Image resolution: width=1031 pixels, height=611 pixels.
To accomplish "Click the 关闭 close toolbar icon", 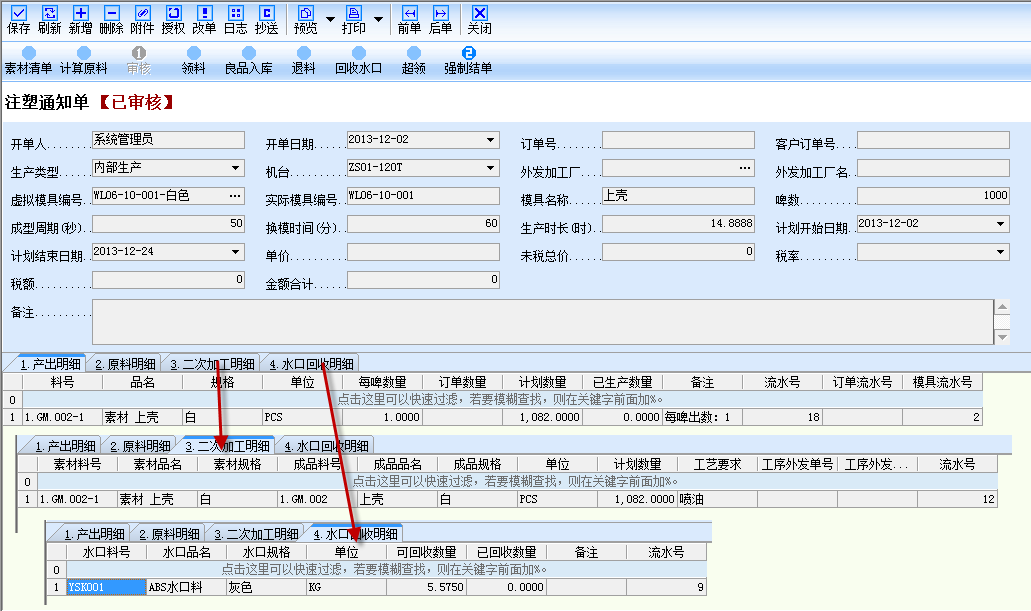I will tap(479, 20).
